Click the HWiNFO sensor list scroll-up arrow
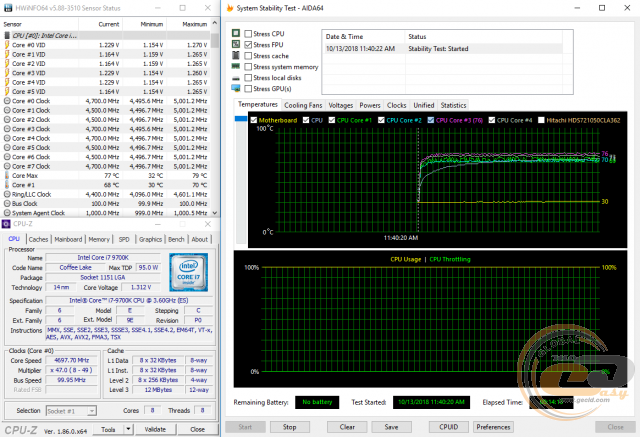This screenshot has width=640, height=437. point(215,23)
